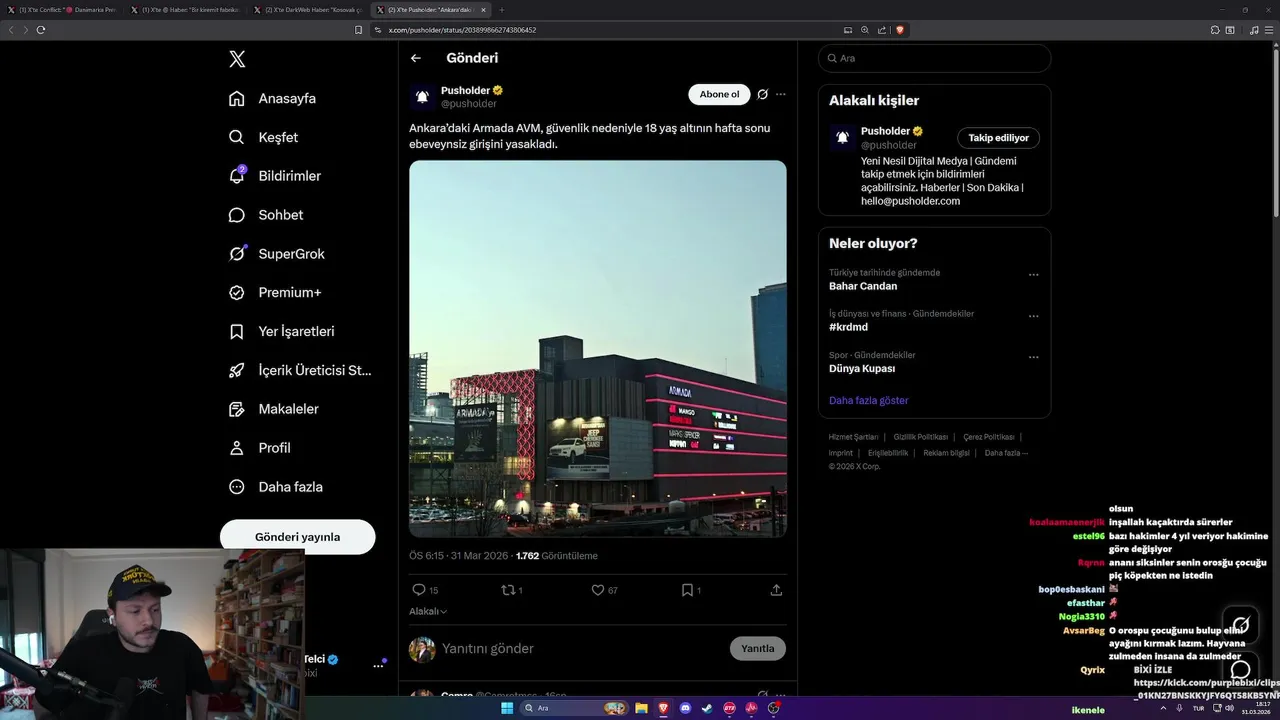Open the Armada AVM photo

tap(598, 349)
